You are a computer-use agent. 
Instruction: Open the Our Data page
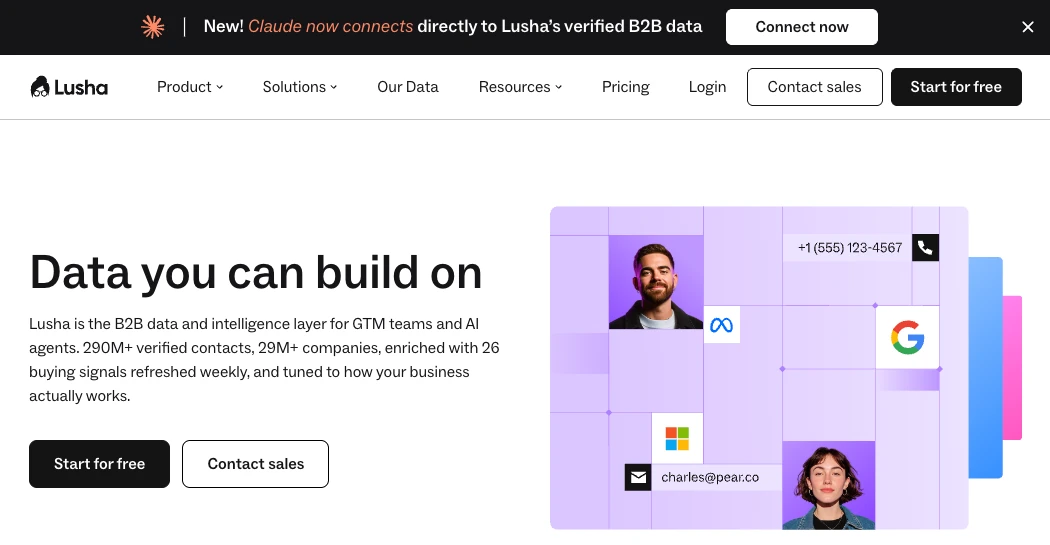[408, 87]
